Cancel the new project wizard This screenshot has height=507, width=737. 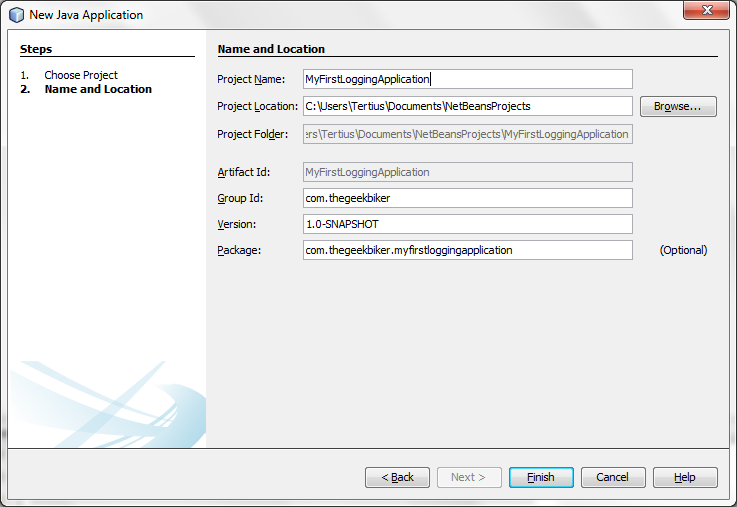click(x=613, y=477)
